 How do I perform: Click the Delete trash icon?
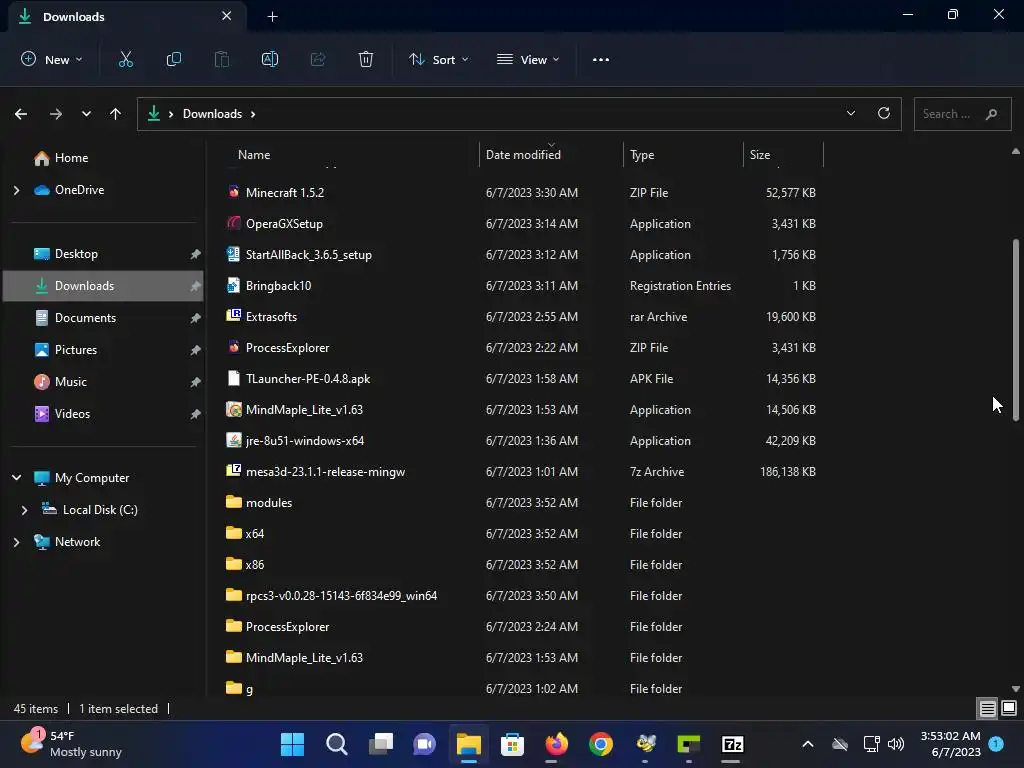(366, 59)
